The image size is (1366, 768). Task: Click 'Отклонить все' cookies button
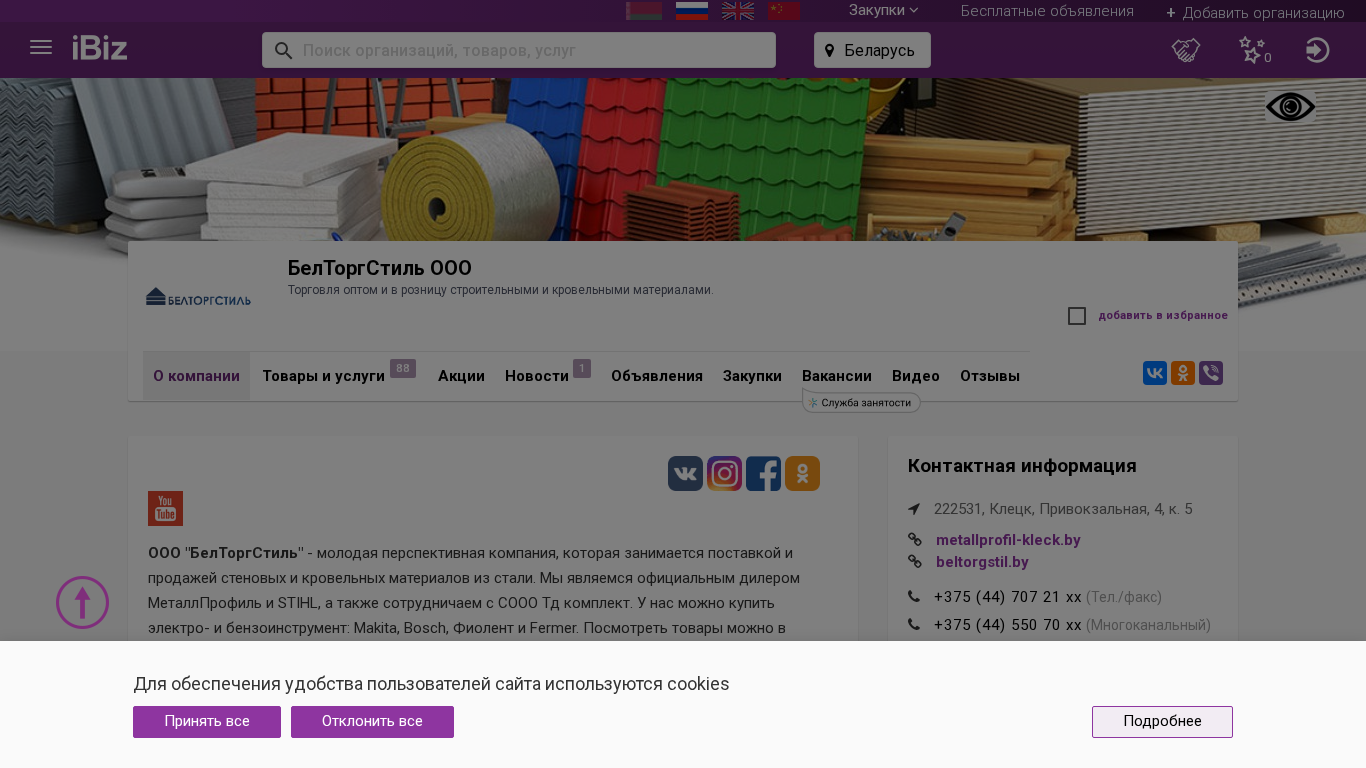372,722
